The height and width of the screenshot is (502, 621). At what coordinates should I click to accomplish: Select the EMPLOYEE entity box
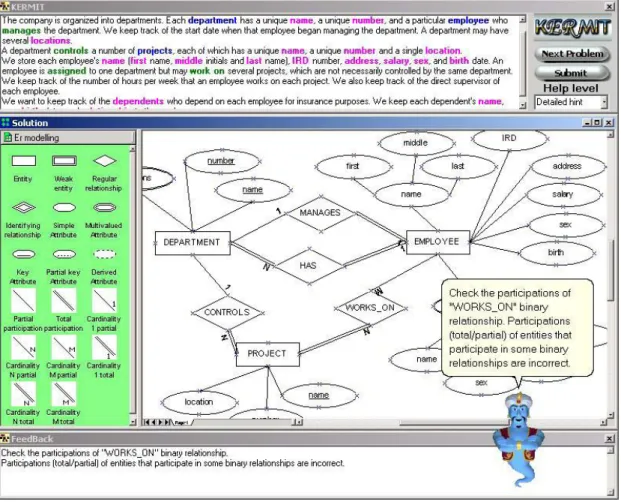click(x=438, y=242)
